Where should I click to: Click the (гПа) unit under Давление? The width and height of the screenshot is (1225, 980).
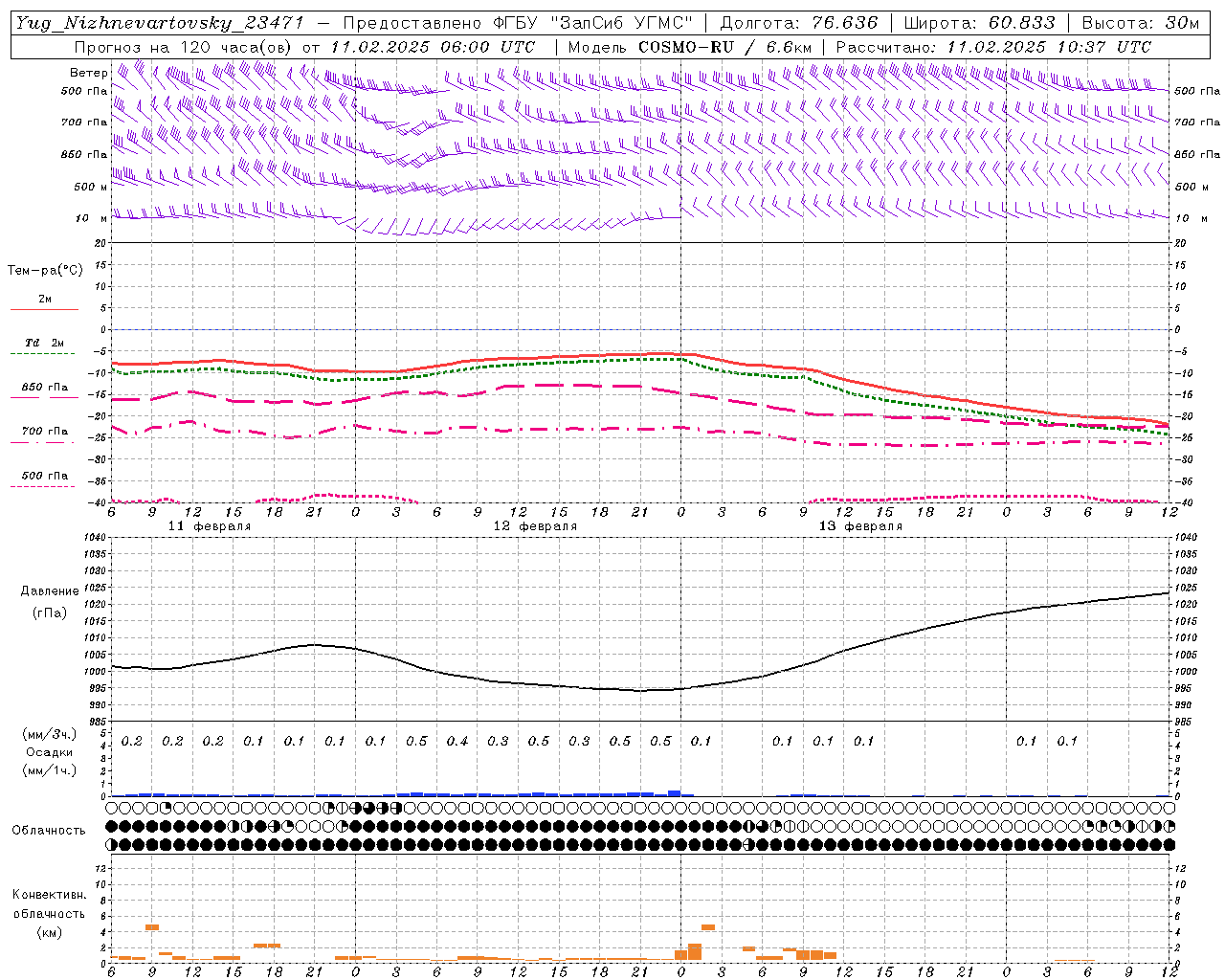click(x=50, y=612)
